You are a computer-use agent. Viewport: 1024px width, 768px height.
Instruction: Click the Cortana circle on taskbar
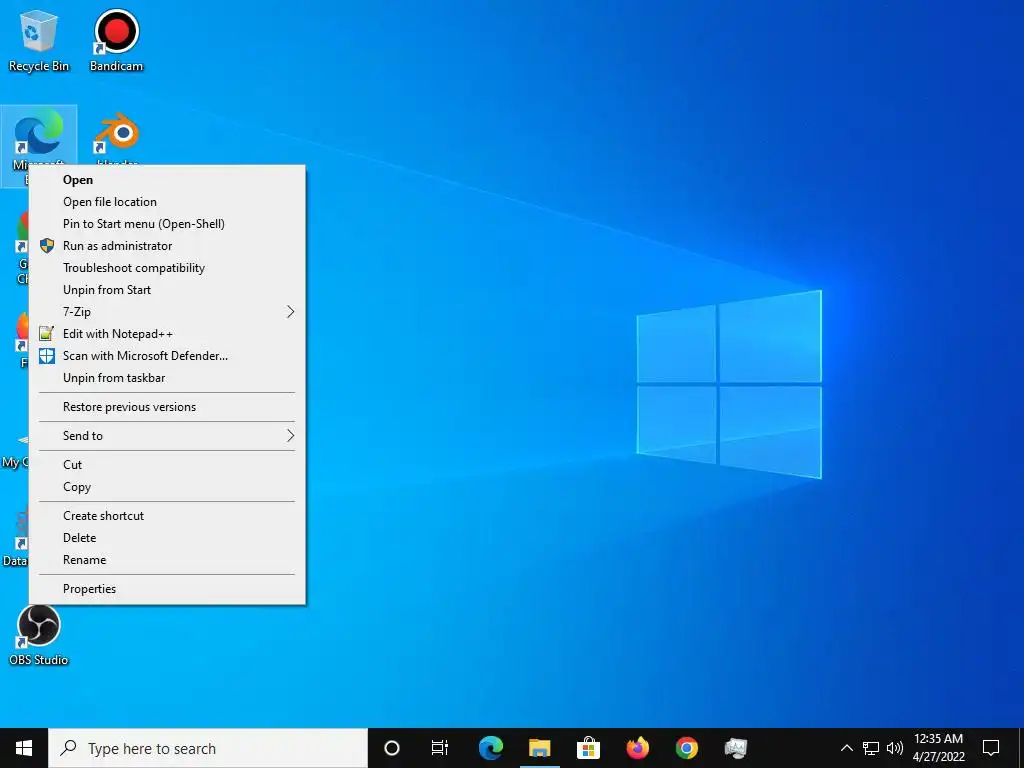click(x=392, y=748)
